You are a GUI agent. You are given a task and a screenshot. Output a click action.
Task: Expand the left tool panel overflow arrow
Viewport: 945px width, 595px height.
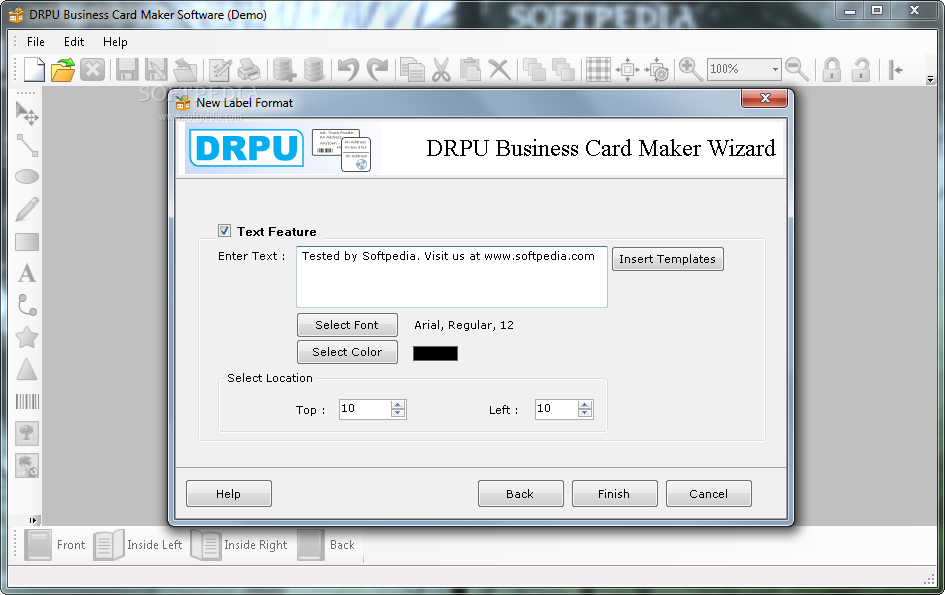[33, 520]
